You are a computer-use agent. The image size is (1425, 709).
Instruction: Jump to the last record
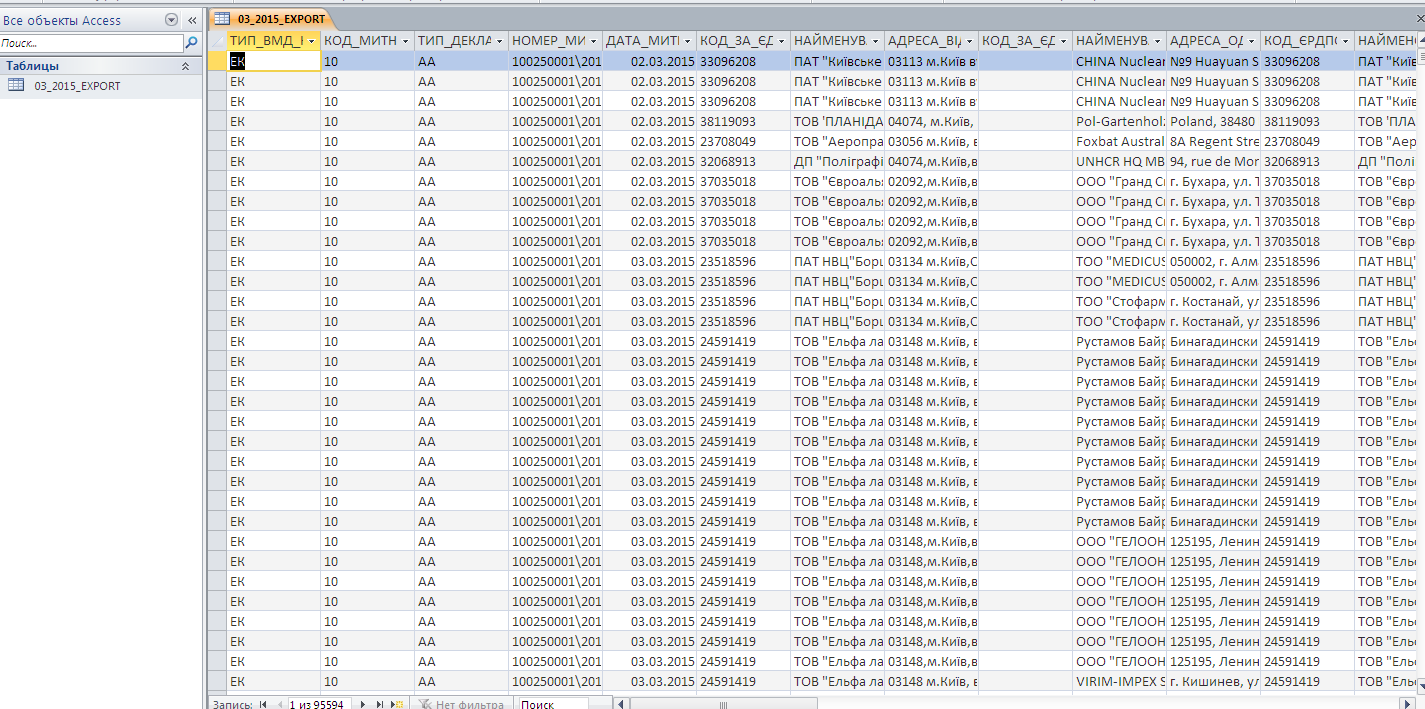tap(380, 704)
